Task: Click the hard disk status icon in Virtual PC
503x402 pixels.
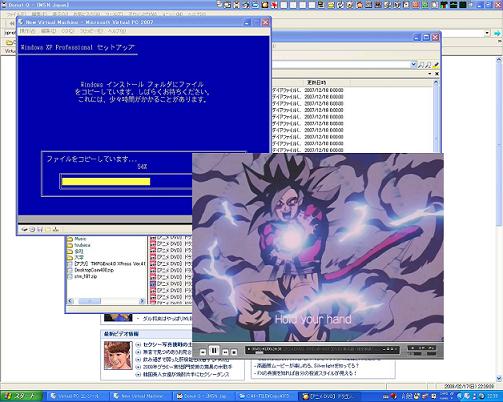Action: click(x=25, y=229)
